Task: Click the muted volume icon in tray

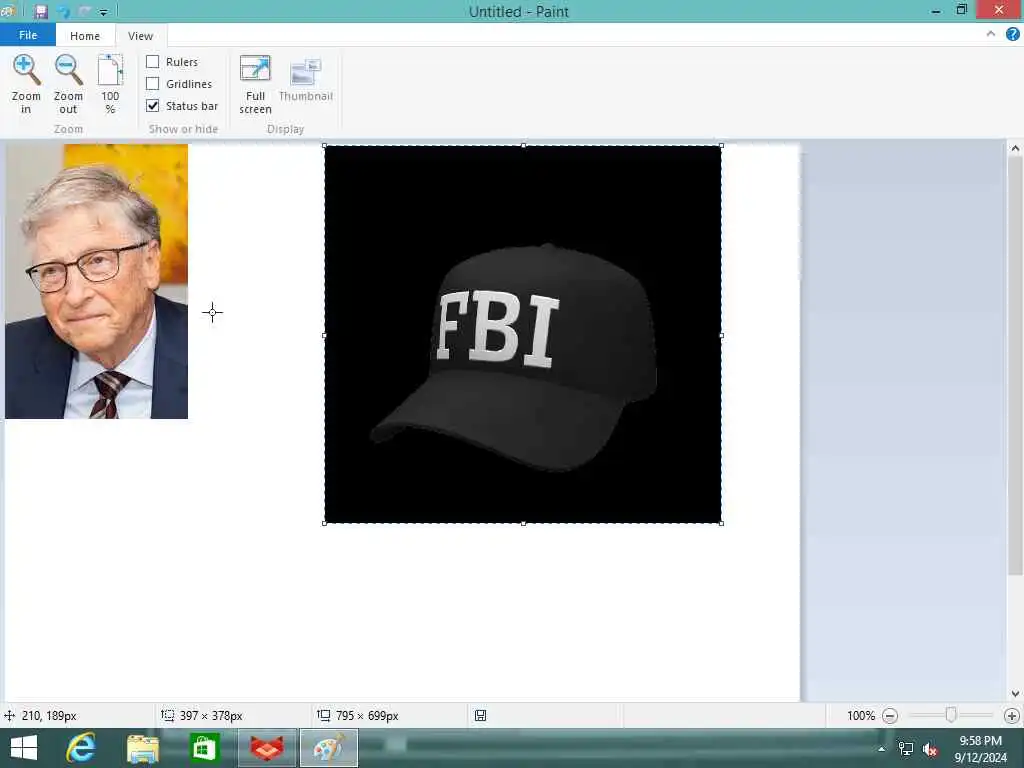Action: tap(930, 749)
